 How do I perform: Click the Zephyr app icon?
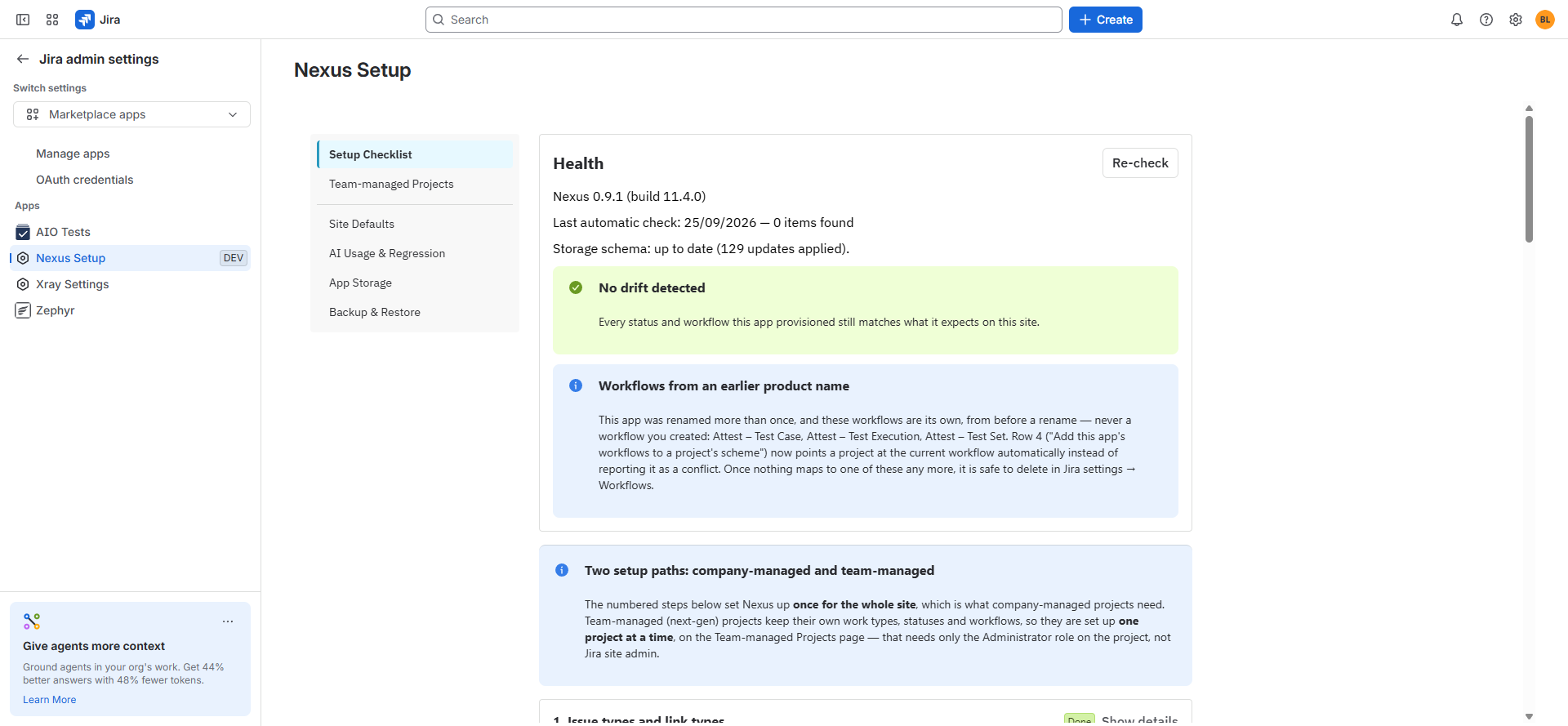[x=23, y=310]
